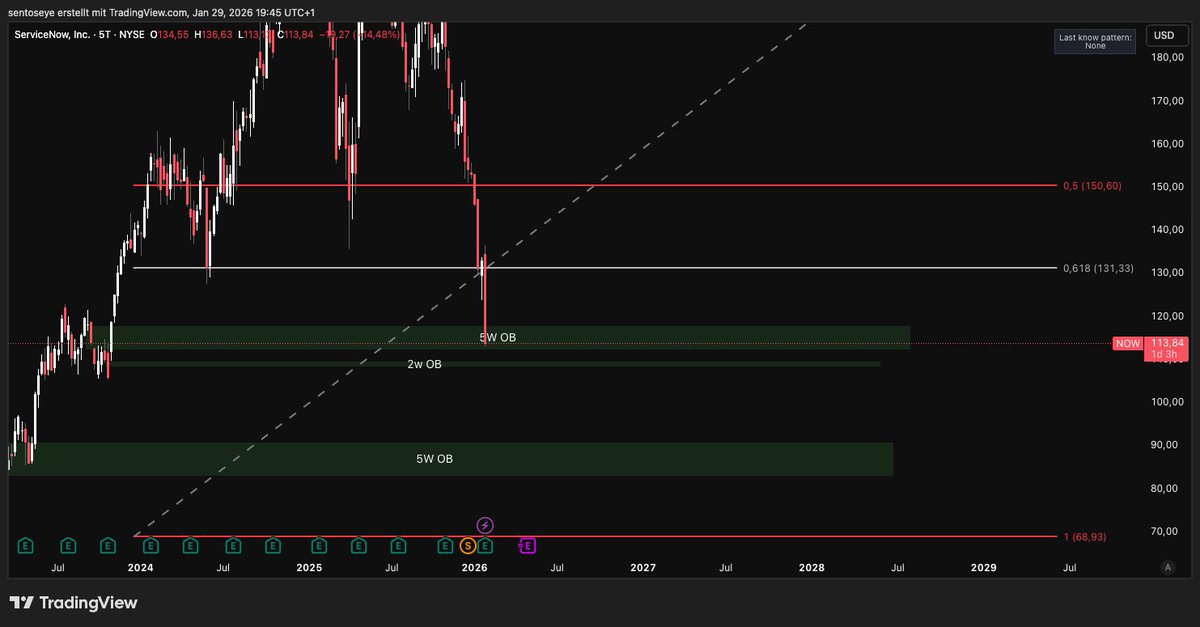Click the 160,00 price axis label
Screen dimensions: 1200x627
pyautogui.click(x=1168, y=144)
